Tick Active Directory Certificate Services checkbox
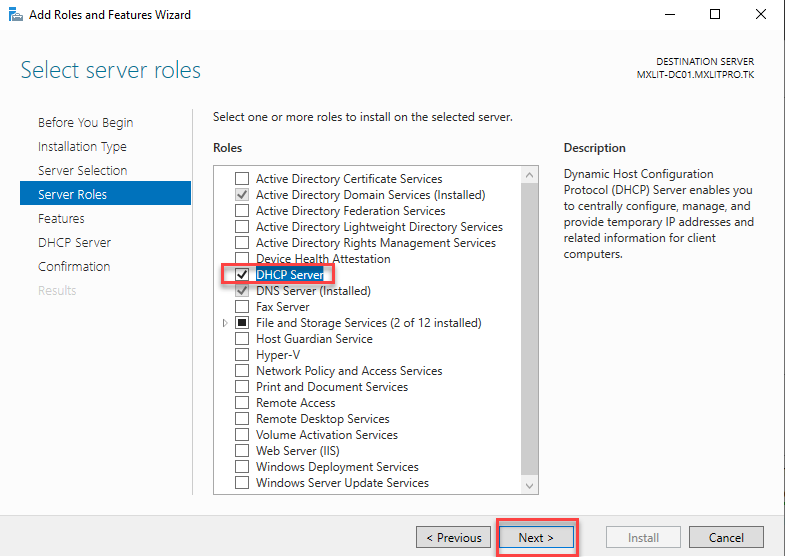This screenshot has width=785, height=557. 241,179
